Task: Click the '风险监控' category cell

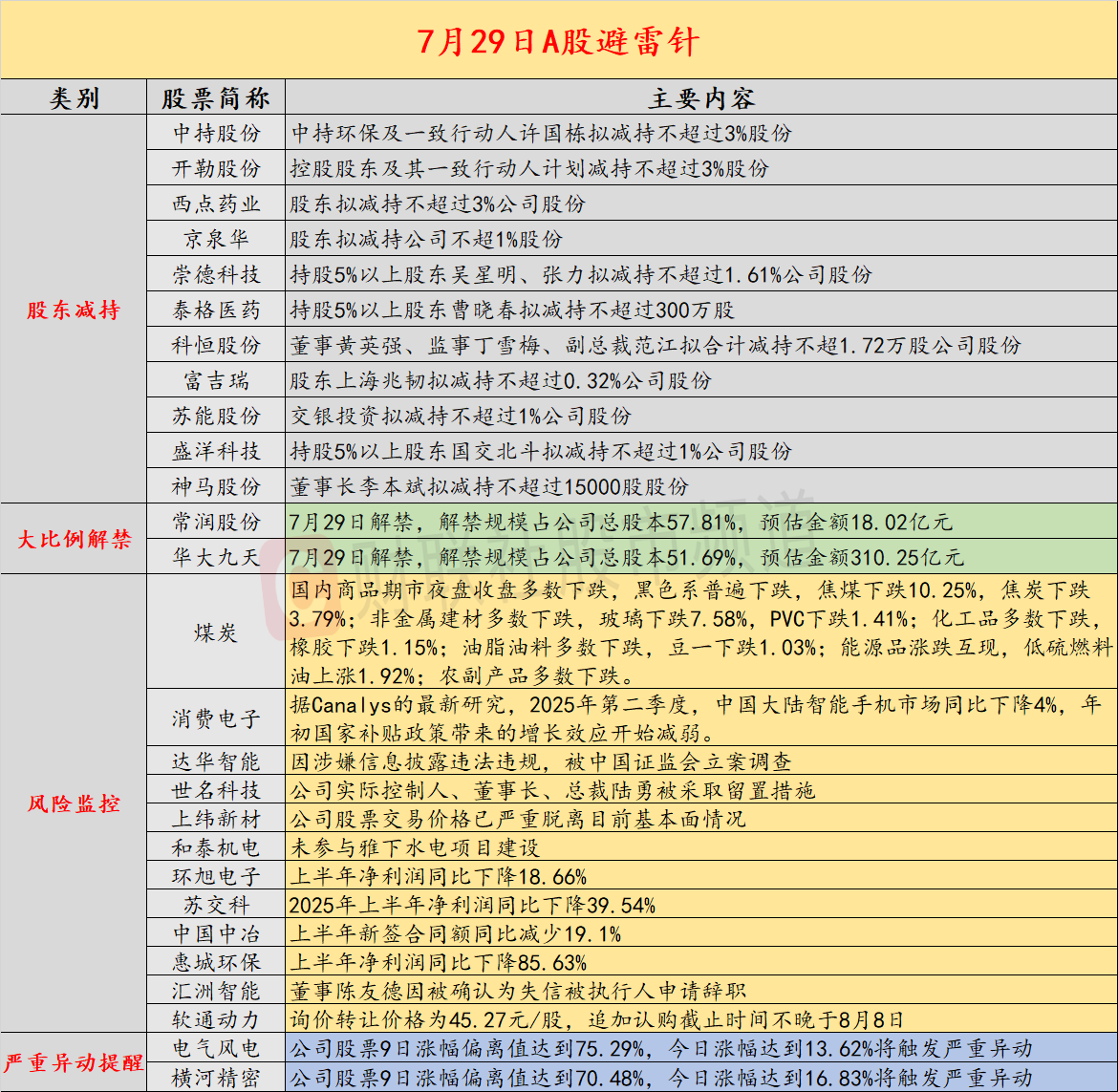Action: (74, 803)
